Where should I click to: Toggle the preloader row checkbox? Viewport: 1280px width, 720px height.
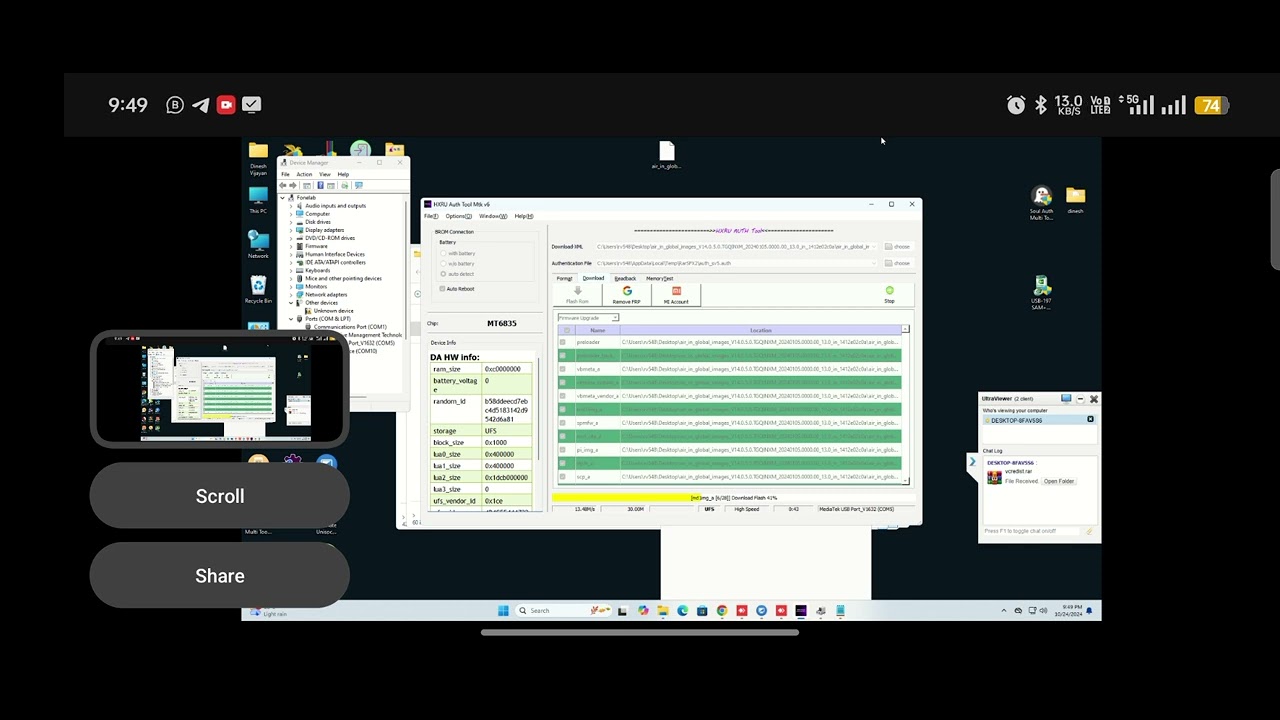pos(563,342)
